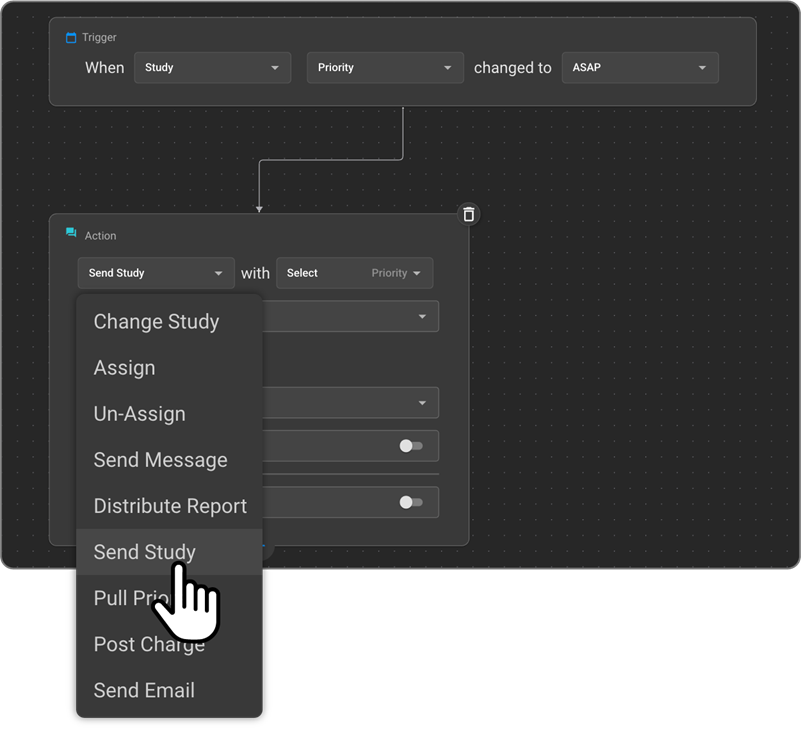Pick Un-Assign in the action menu
This screenshot has width=801, height=730.
(x=139, y=414)
